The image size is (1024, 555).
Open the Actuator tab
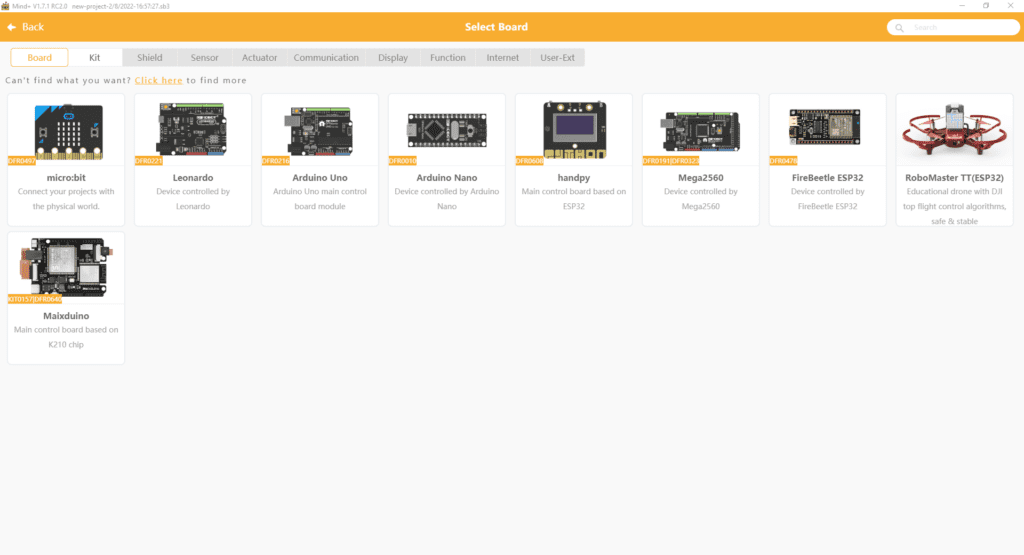coord(259,57)
